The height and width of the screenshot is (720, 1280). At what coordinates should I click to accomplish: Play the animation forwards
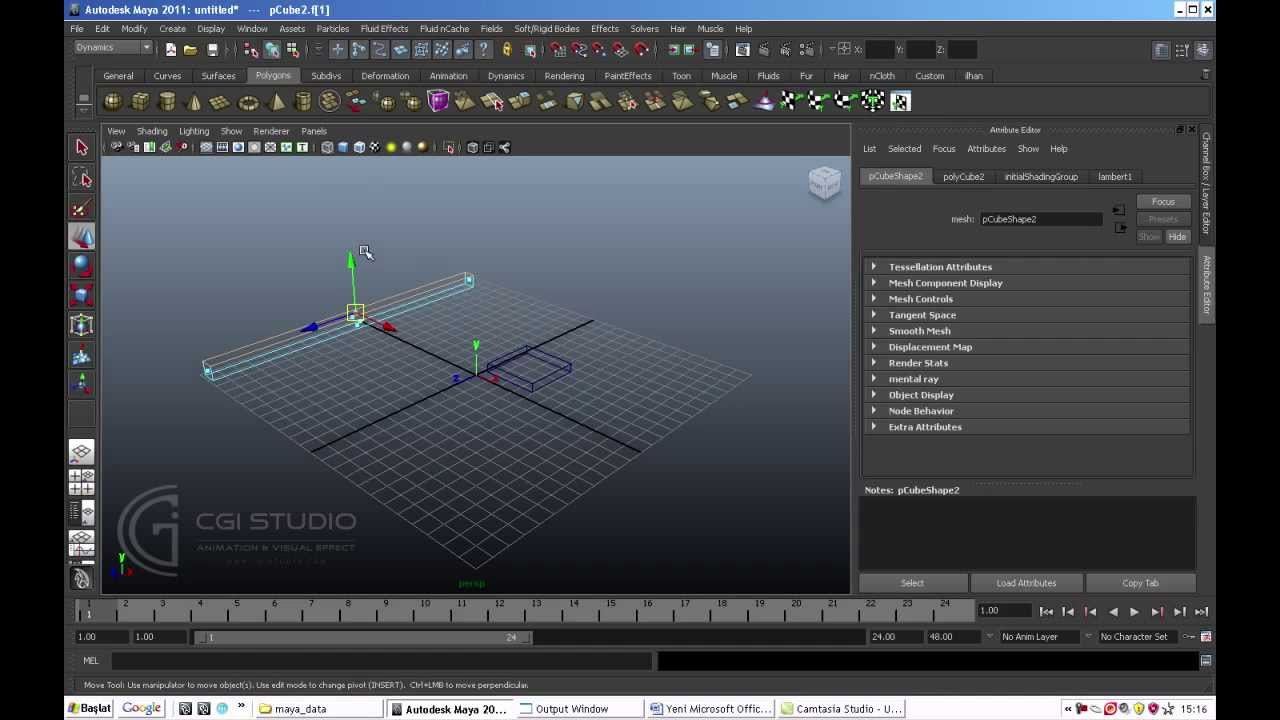(x=1134, y=612)
